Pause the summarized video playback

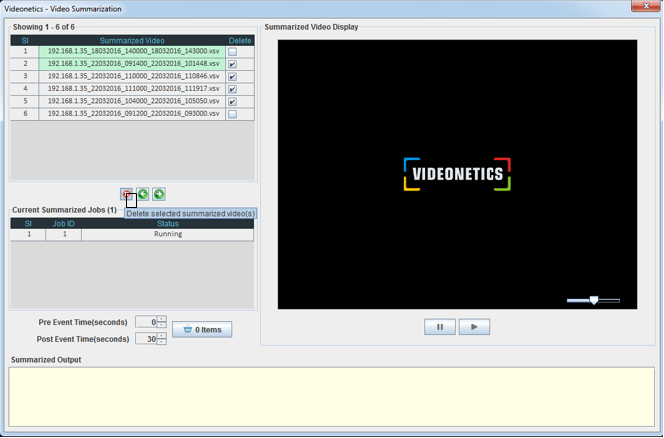point(440,327)
